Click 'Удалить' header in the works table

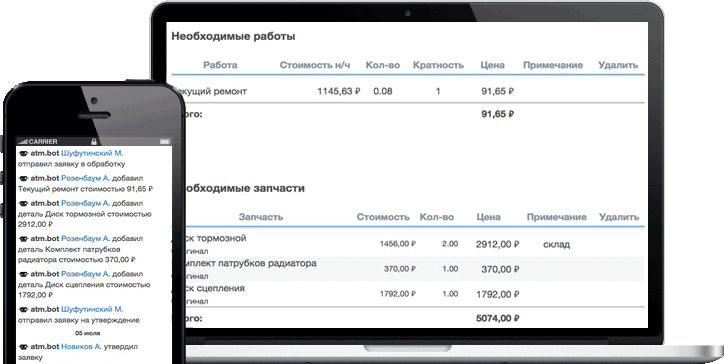tap(618, 65)
